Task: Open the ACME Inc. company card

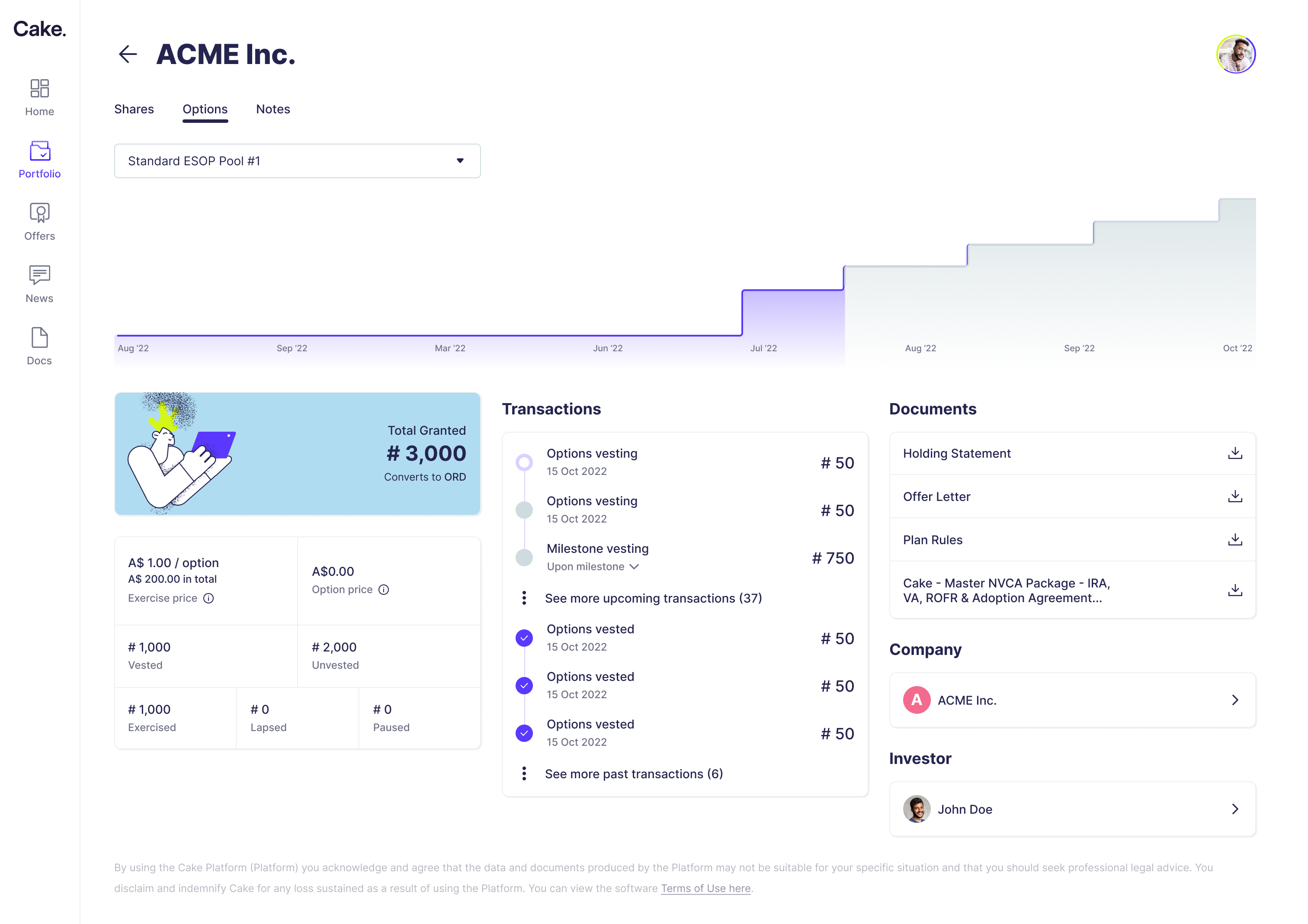Action: click(x=1072, y=700)
